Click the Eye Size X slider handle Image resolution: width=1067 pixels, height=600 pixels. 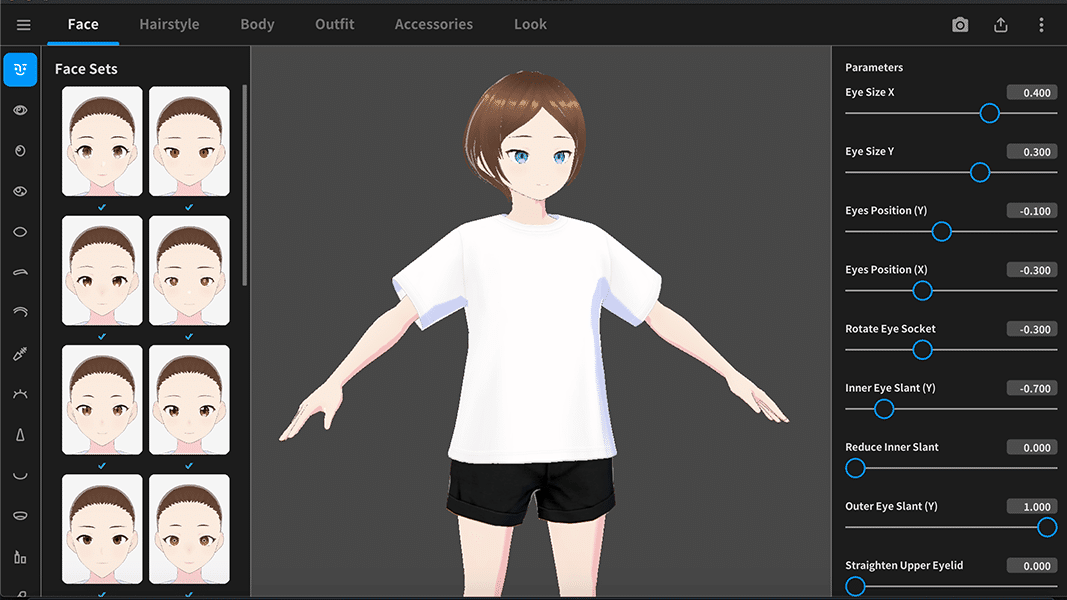coord(989,114)
